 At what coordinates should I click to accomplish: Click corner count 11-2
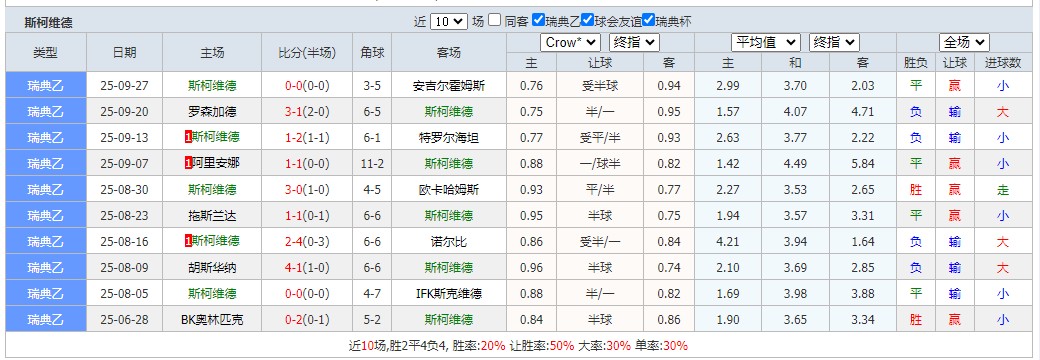pyautogui.click(x=372, y=163)
